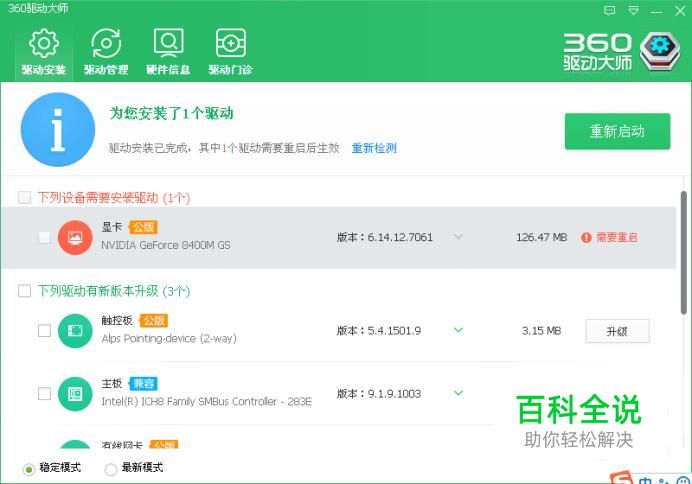
Task: Click the 公版 tag next to 显卡
Action: pyautogui.click(x=143, y=227)
